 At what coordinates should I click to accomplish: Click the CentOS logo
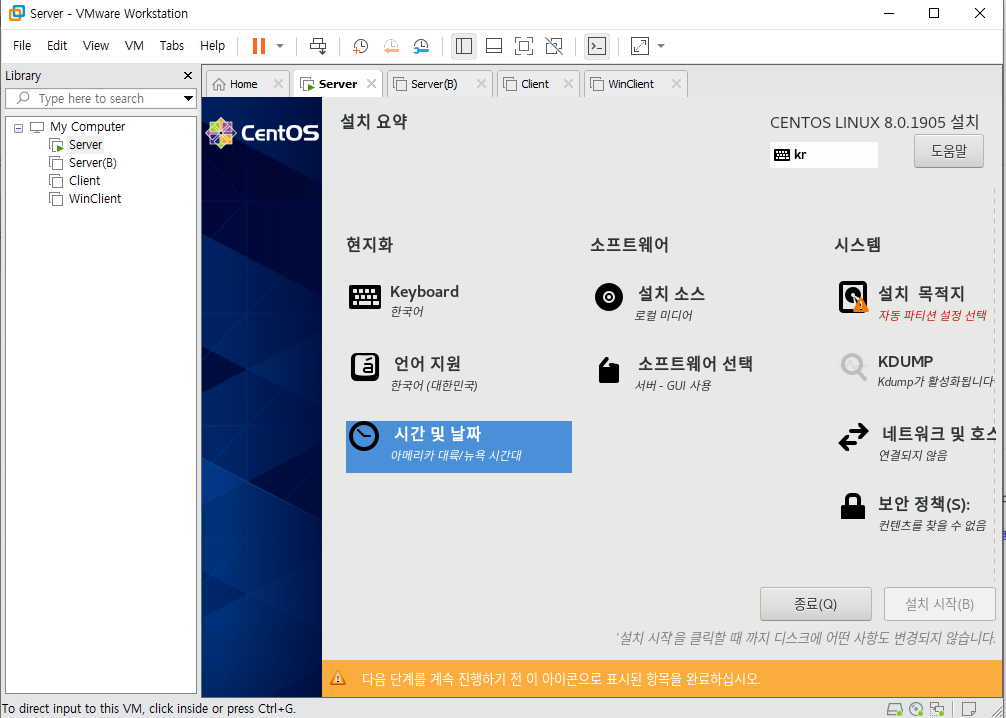(262, 133)
